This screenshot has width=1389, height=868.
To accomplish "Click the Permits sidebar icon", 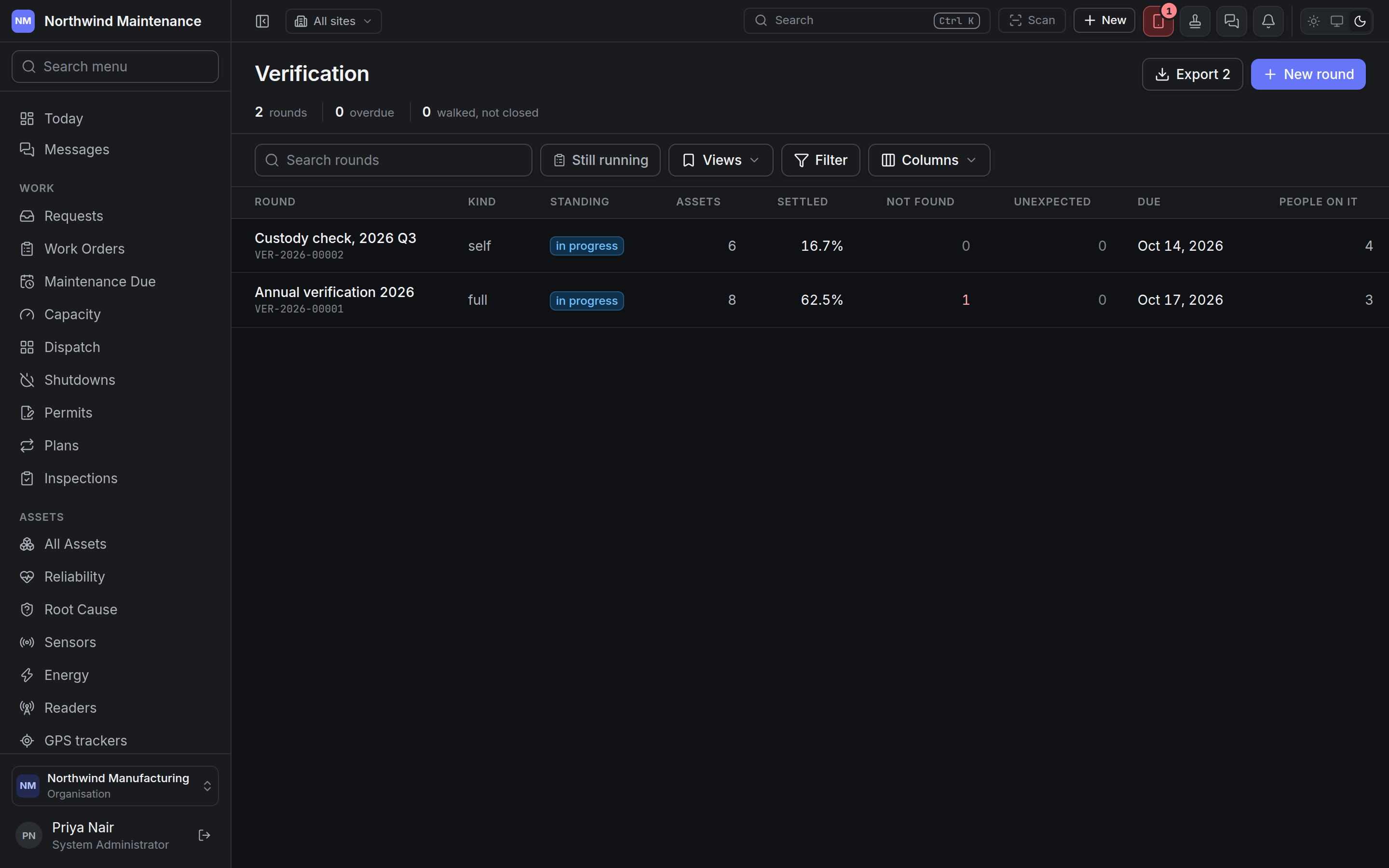I will (x=27, y=413).
